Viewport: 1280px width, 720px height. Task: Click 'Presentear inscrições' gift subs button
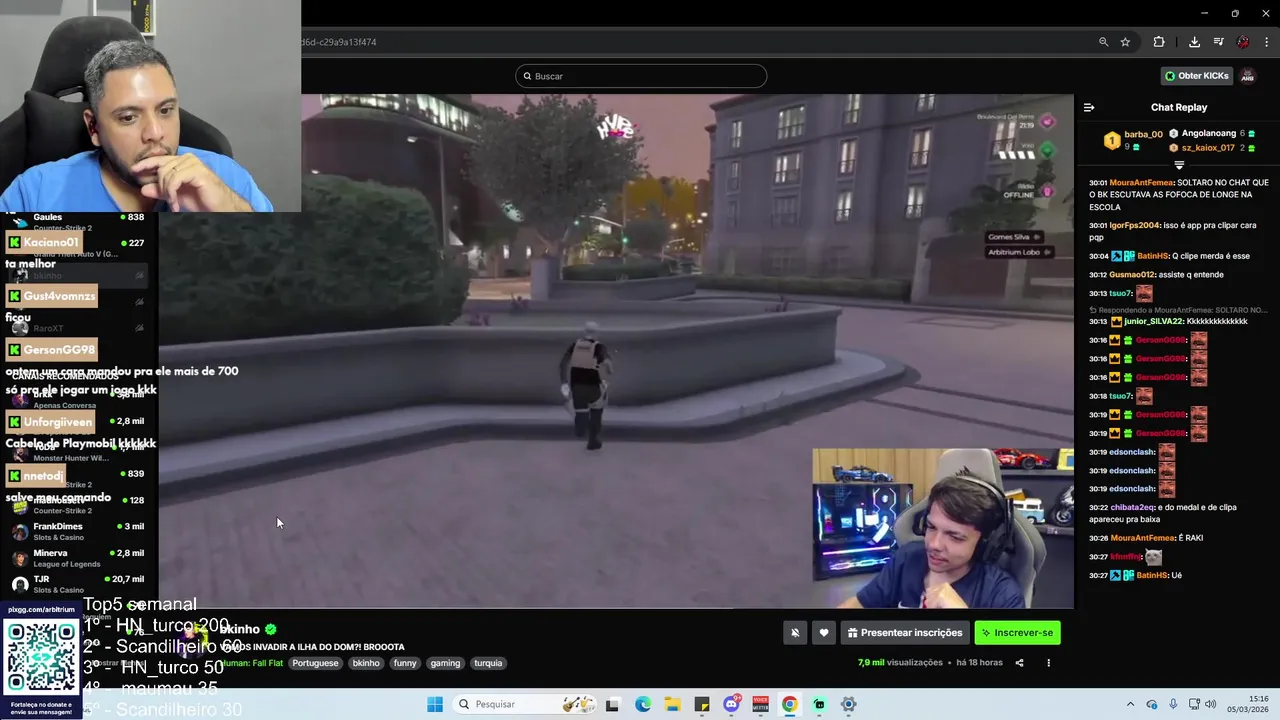905,633
